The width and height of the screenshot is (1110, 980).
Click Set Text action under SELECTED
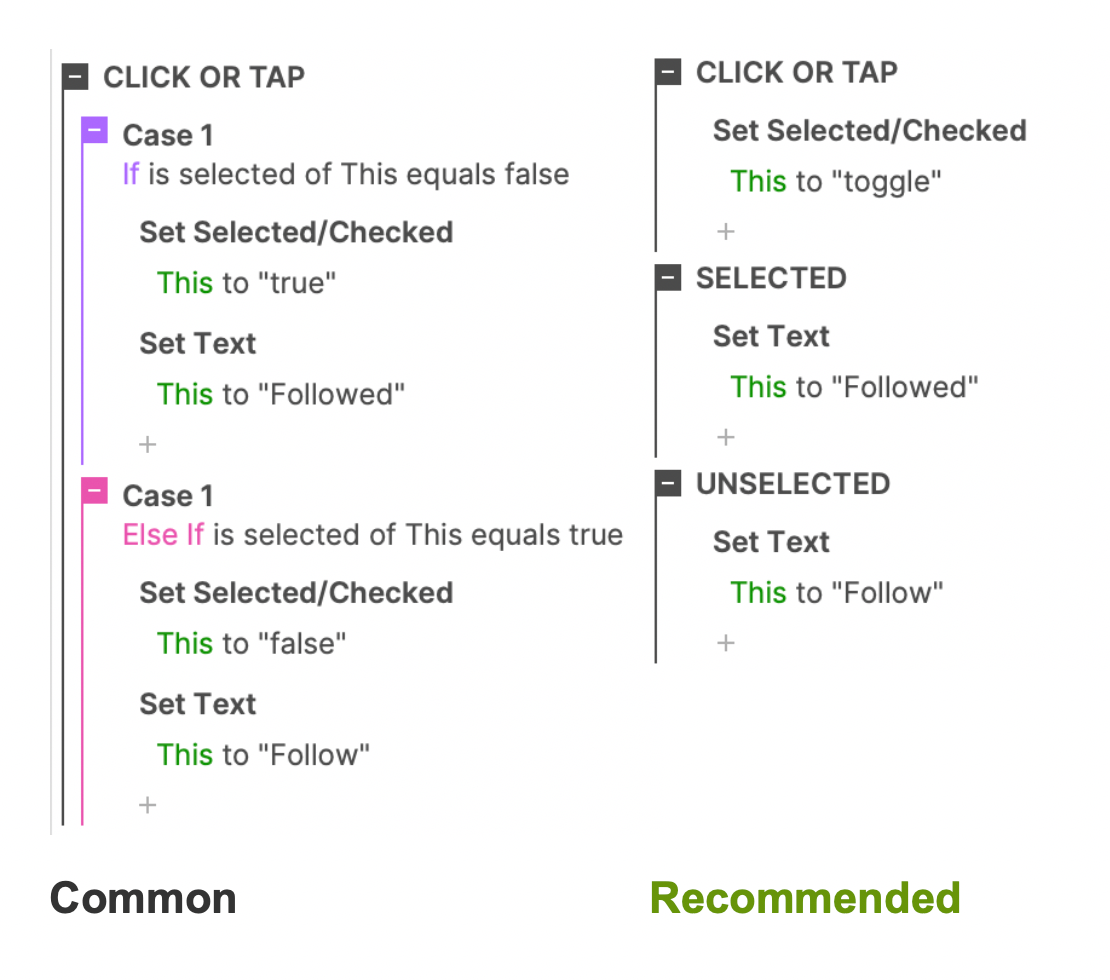coord(771,336)
